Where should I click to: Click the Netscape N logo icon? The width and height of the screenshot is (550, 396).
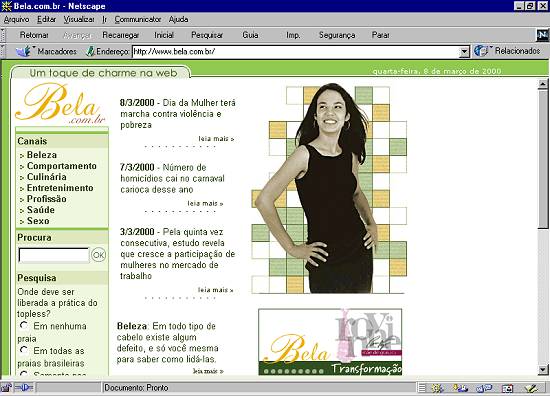(542, 35)
